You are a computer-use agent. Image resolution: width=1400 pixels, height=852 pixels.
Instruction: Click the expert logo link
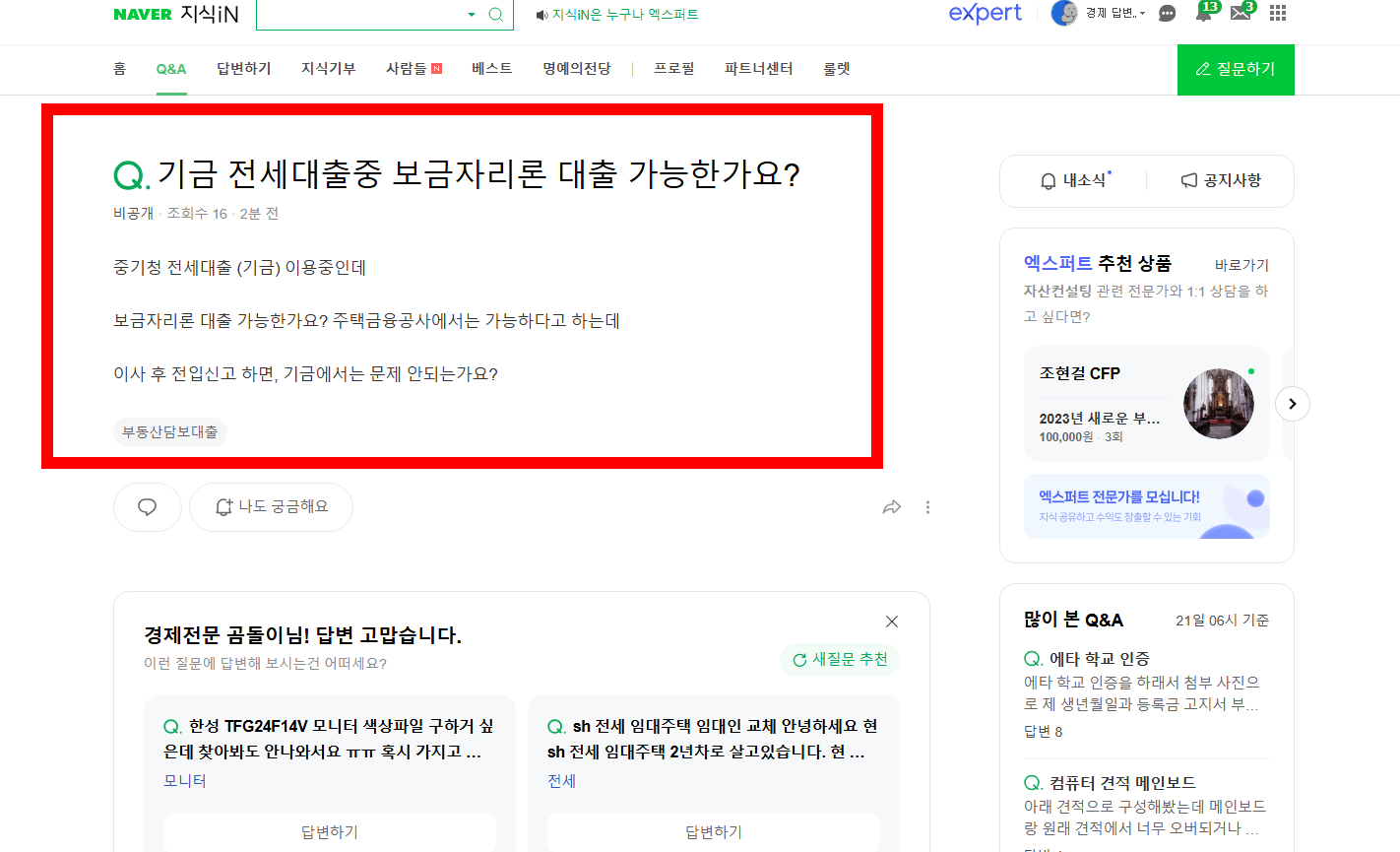985,13
